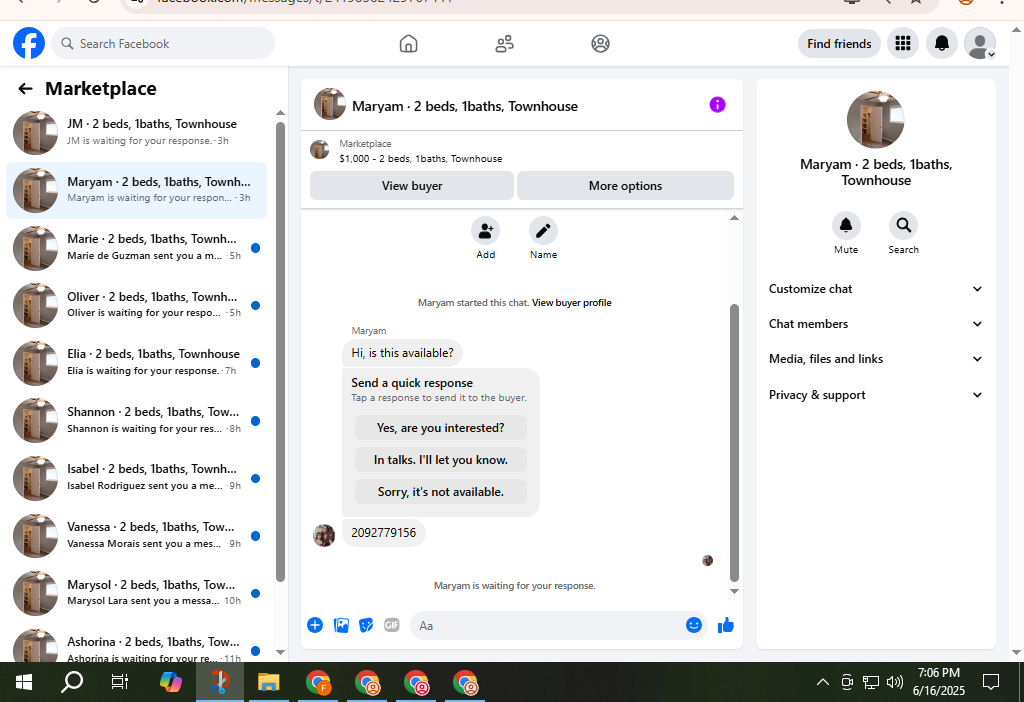This screenshot has height=702, width=1024.
Task: Open the Friends icon in top navigation
Action: point(504,44)
